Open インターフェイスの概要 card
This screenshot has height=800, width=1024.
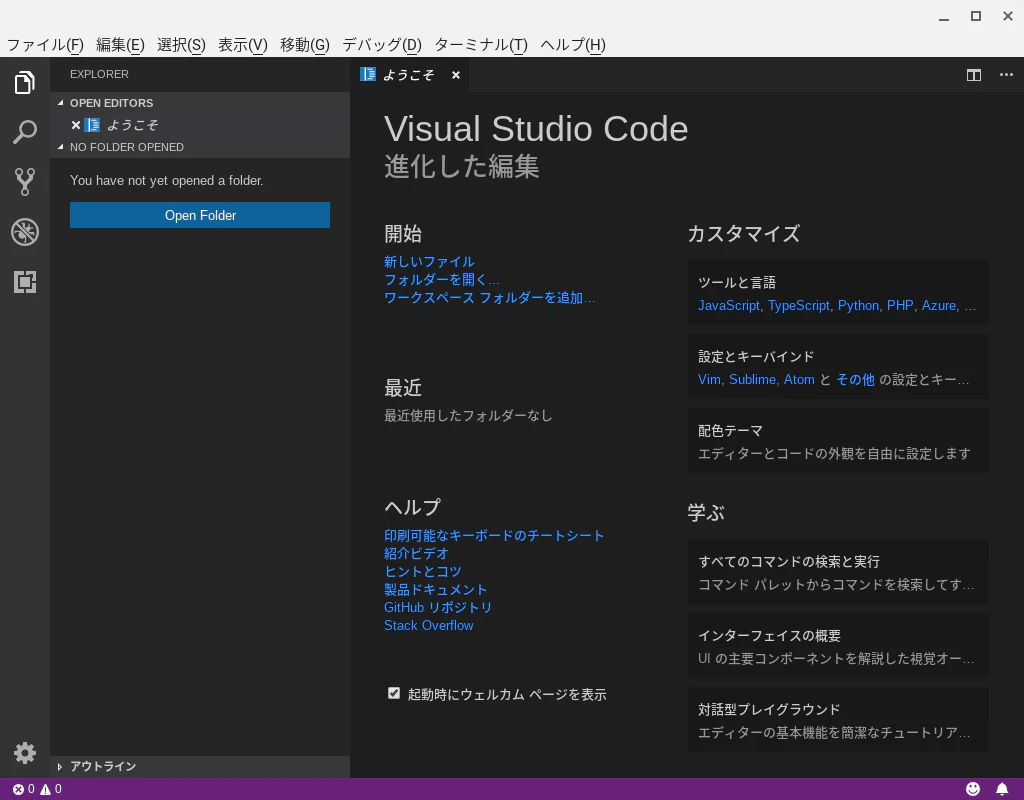click(x=838, y=645)
